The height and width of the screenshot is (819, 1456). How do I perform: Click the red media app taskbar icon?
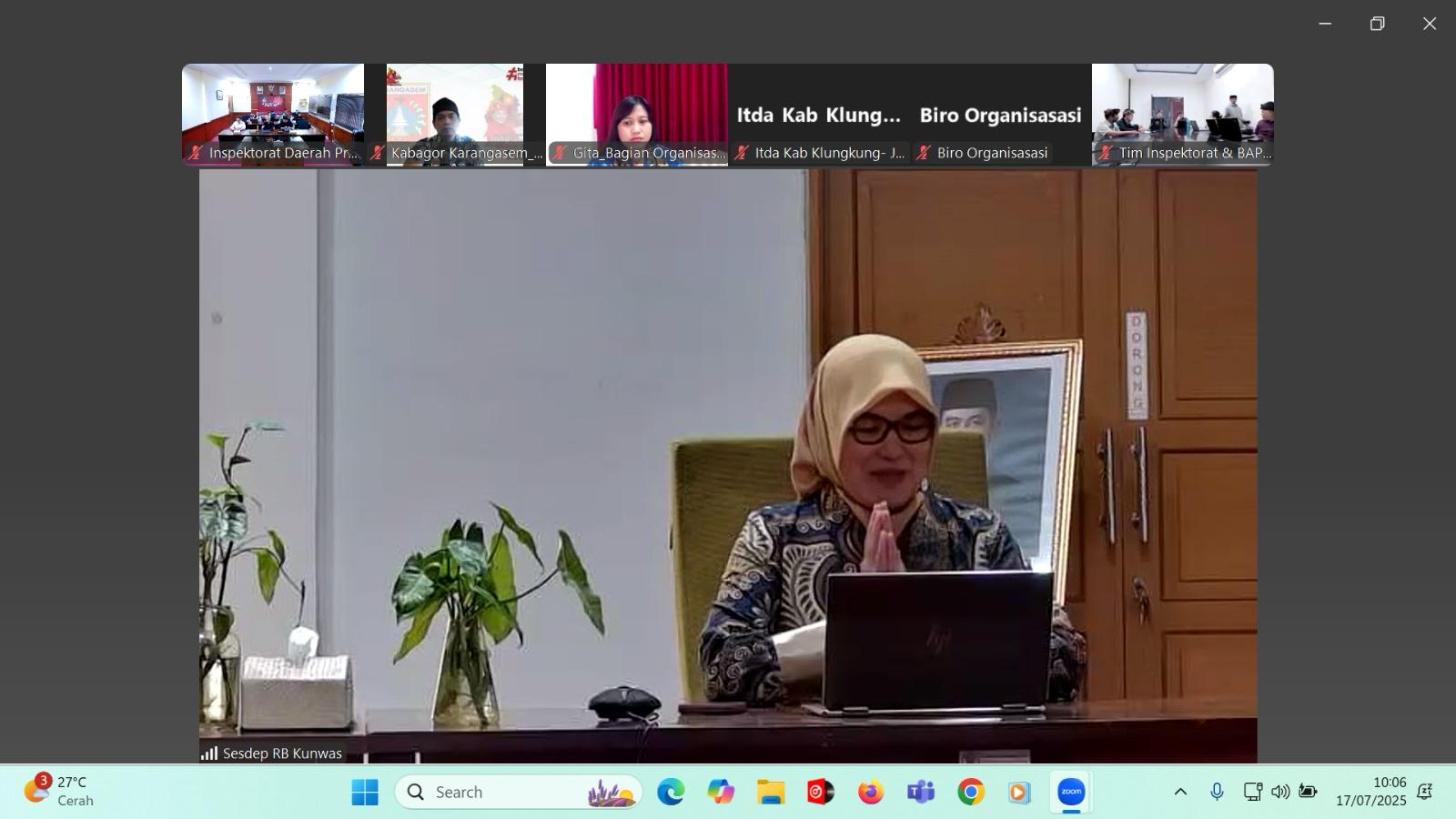[x=821, y=793]
